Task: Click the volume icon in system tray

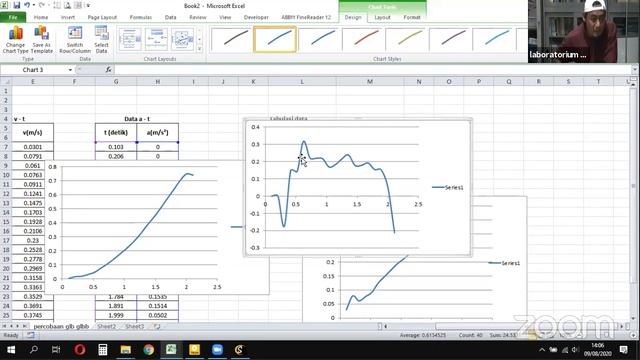Action: 575,350
